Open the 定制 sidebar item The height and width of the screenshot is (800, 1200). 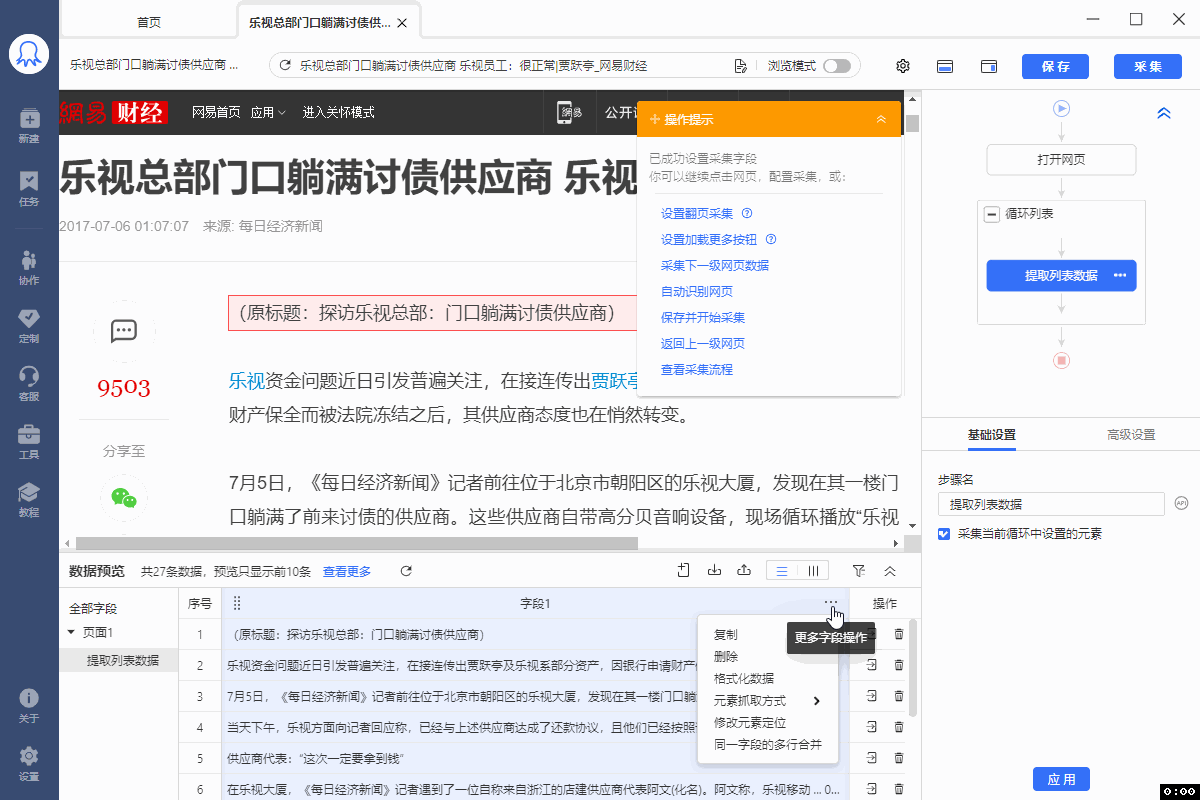29,324
